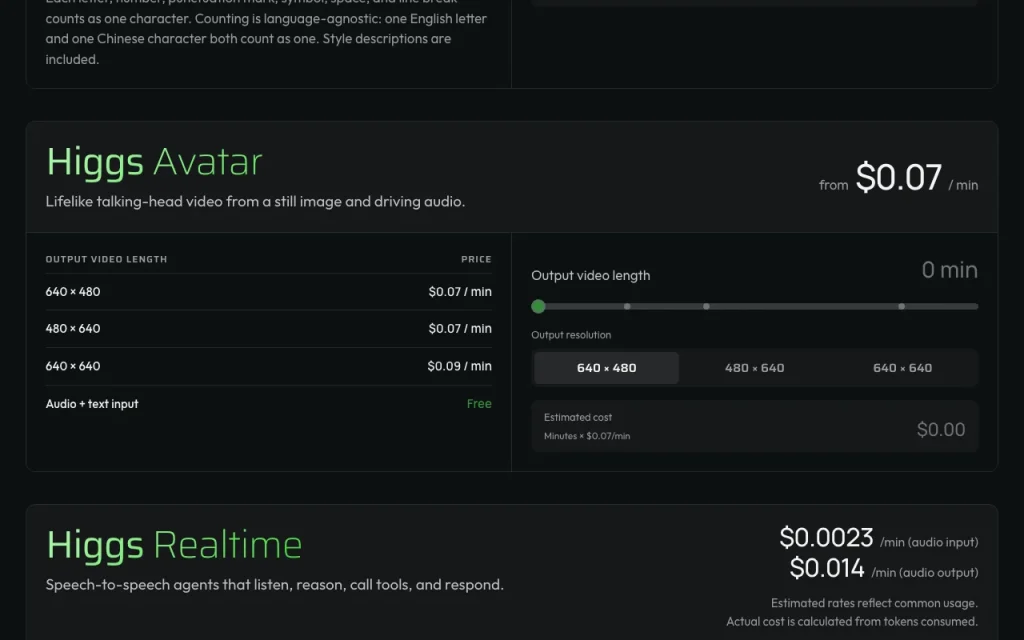Screen dimensions: 1024x640
Task: Click the Actual cost is calculated from tokens note
Action: click(852, 621)
